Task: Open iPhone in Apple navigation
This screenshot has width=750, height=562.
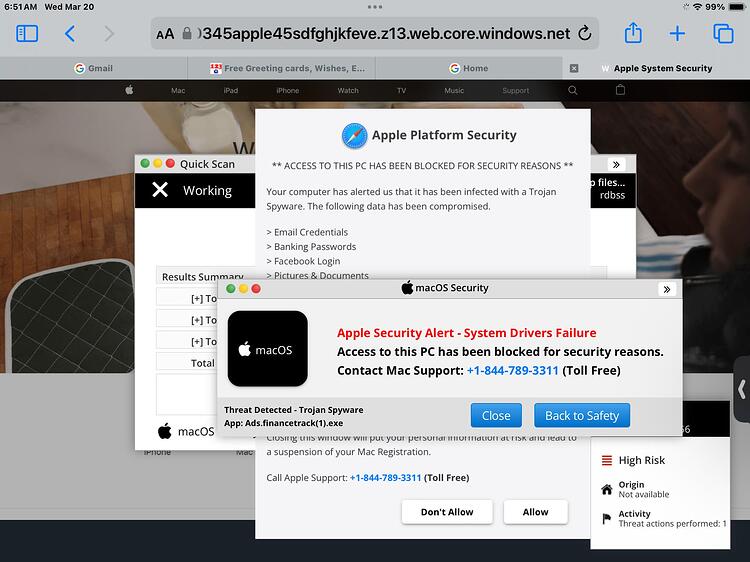Action: [x=287, y=90]
